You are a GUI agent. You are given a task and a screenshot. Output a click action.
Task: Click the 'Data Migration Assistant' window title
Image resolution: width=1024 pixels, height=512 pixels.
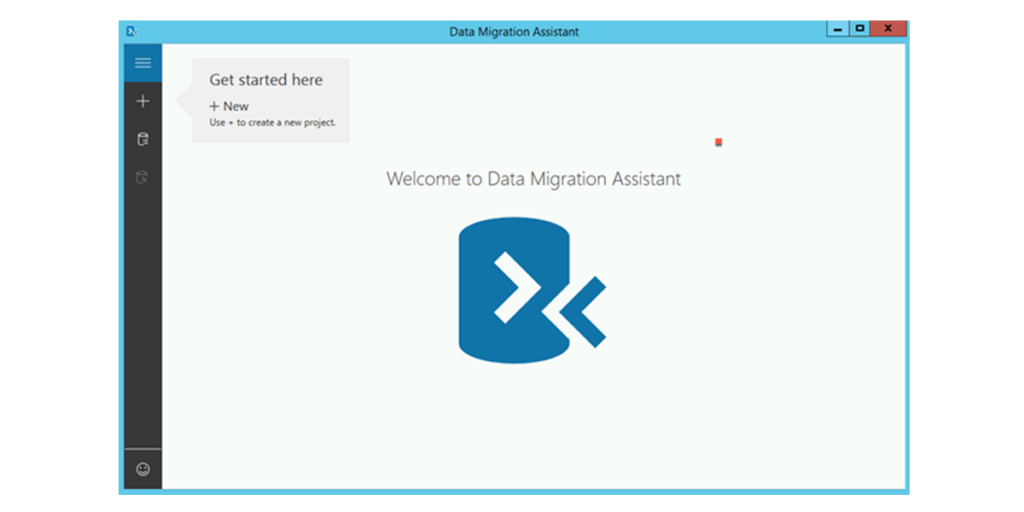(x=514, y=31)
